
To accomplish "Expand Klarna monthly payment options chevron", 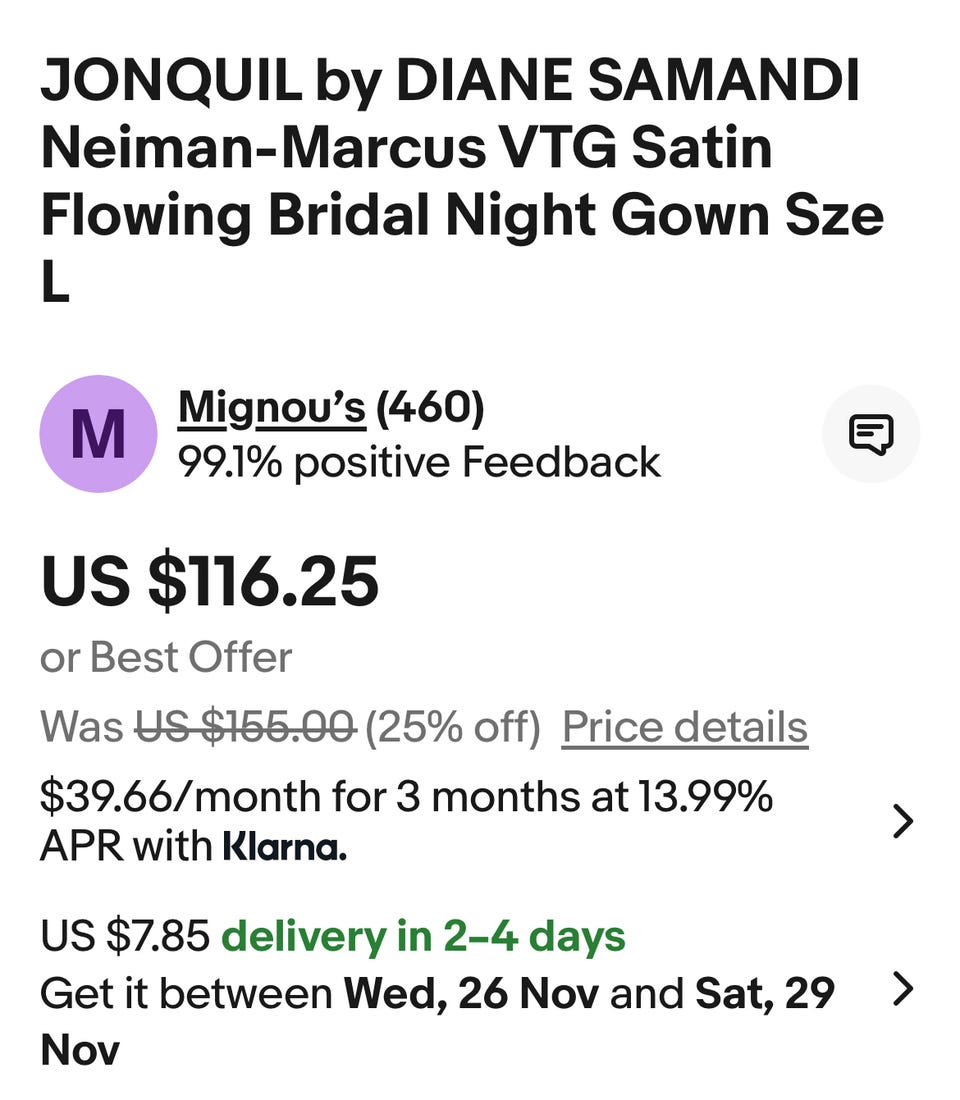I will [x=902, y=822].
